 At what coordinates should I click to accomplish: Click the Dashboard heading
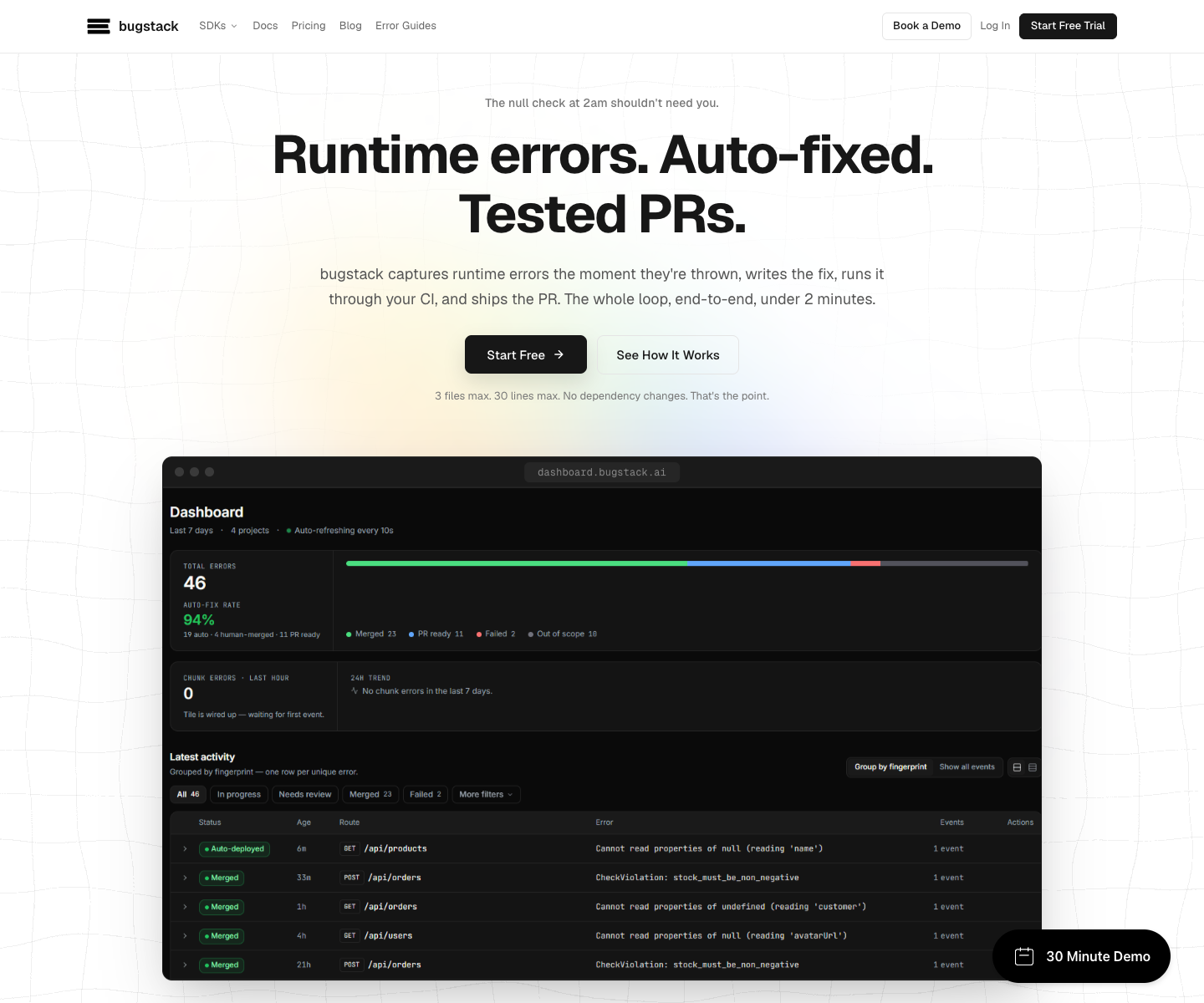click(x=207, y=512)
